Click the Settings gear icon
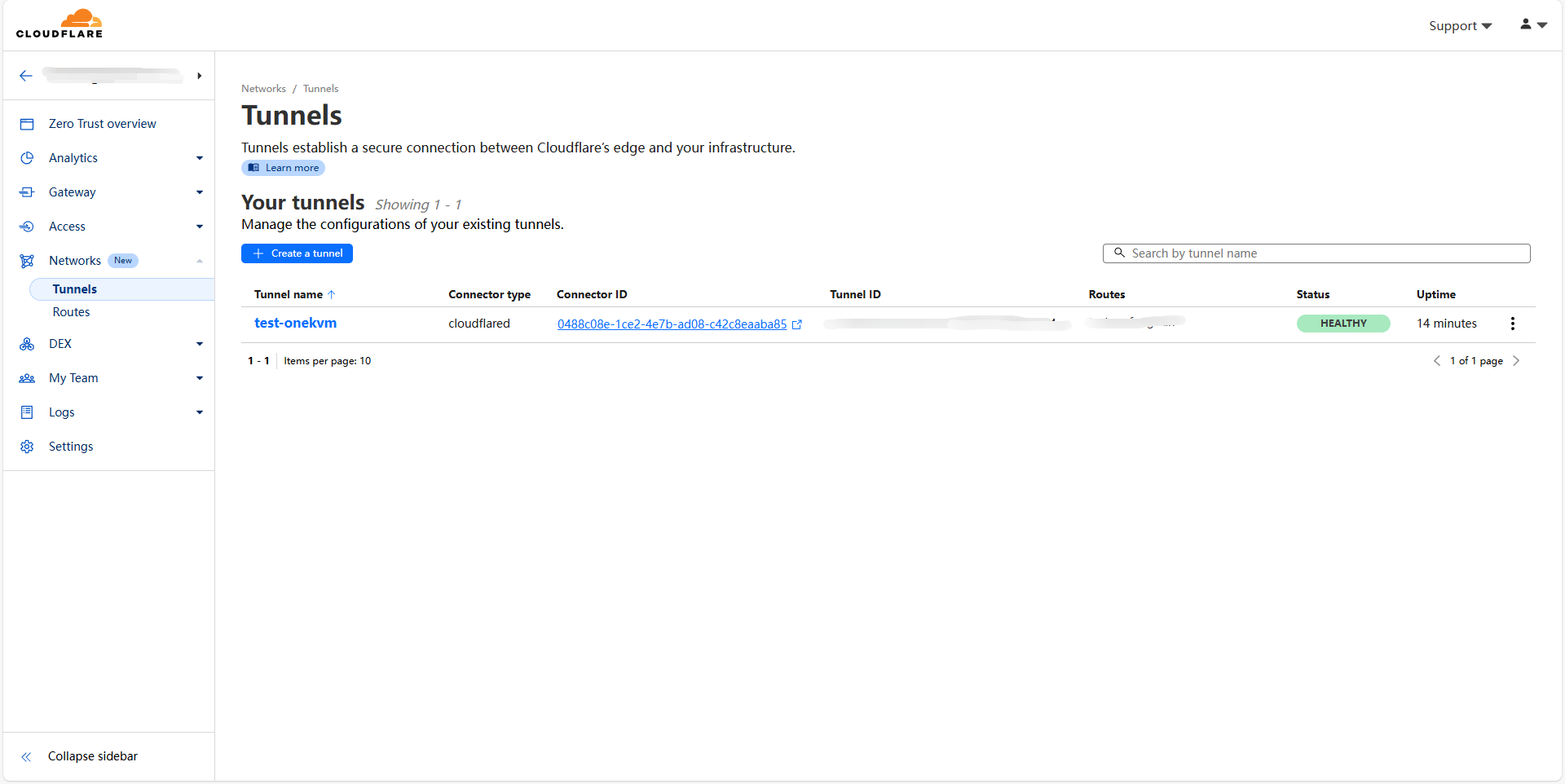Image resolution: width=1565 pixels, height=784 pixels. point(27,447)
